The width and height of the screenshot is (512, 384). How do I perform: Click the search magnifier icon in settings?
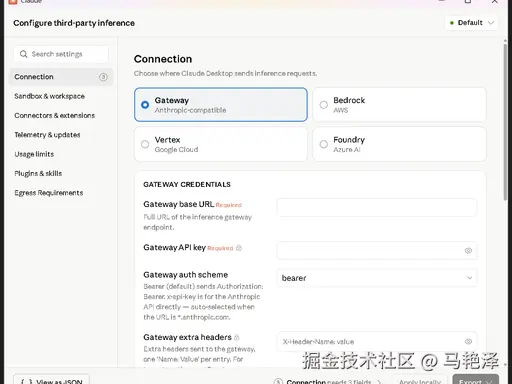click(23, 54)
